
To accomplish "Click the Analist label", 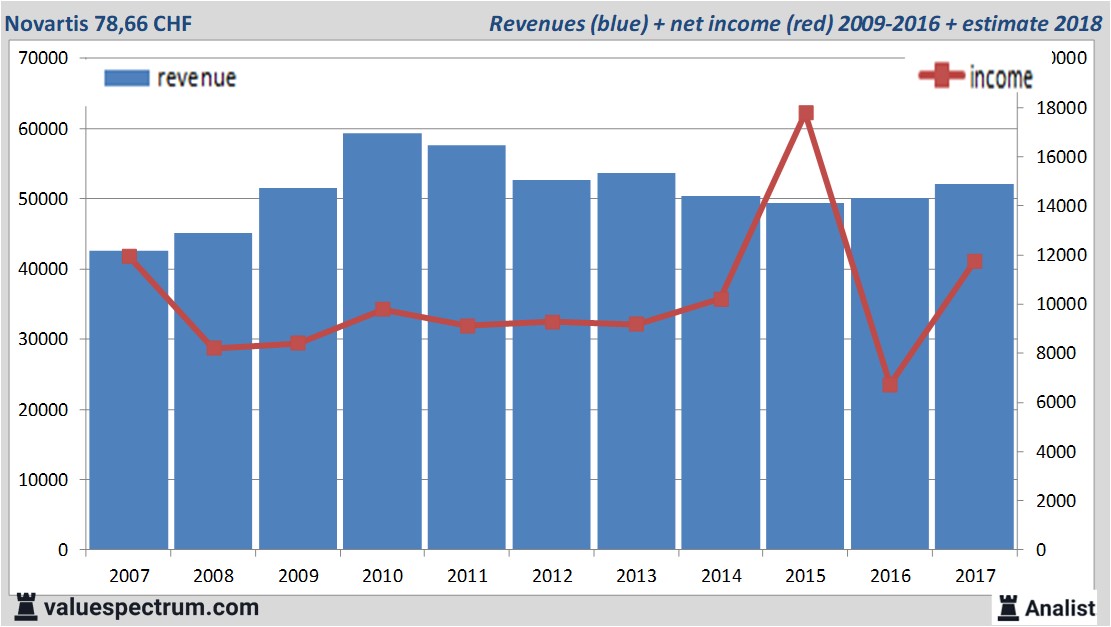I will pos(1061,607).
